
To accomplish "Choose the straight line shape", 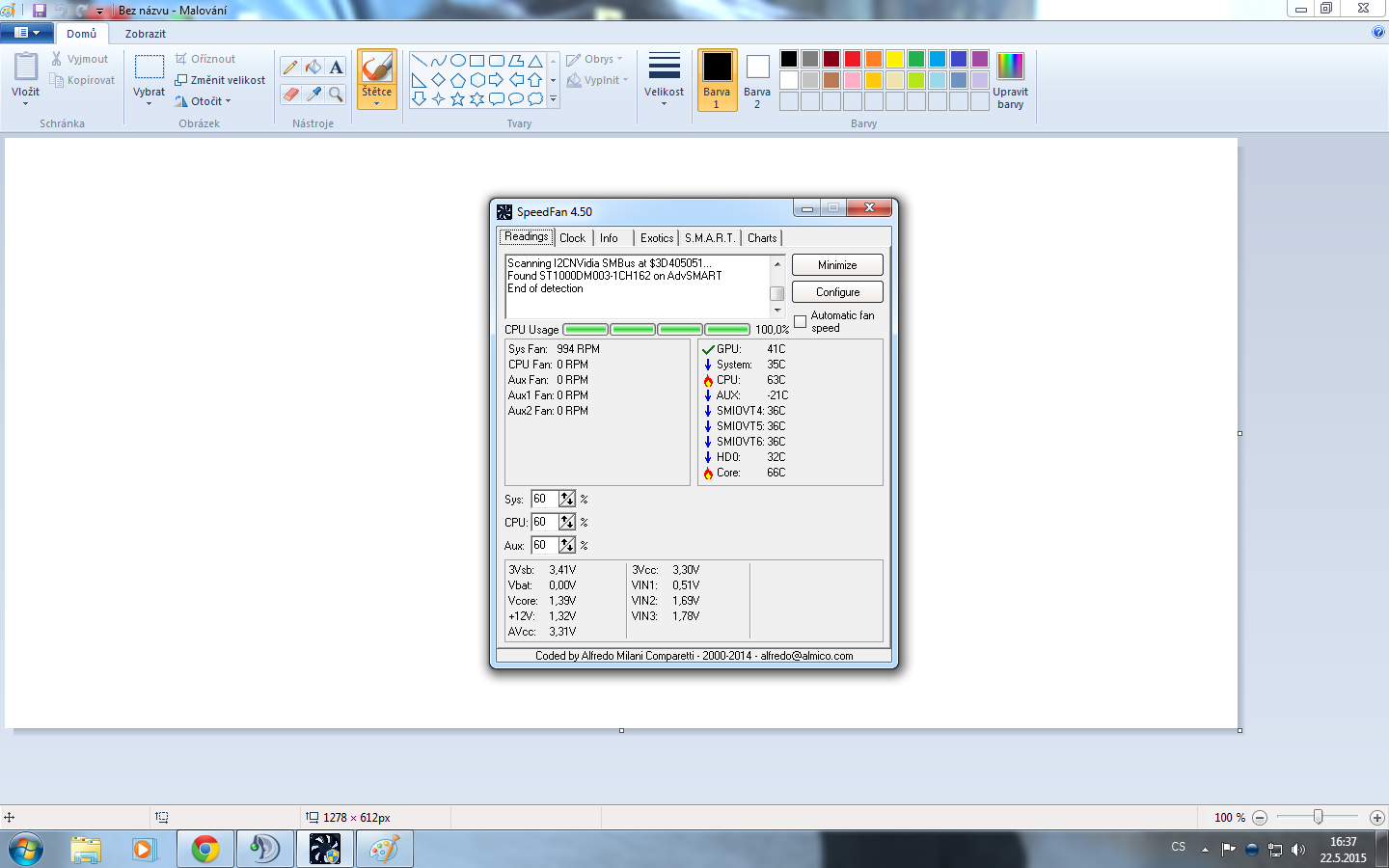I will point(419,61).
